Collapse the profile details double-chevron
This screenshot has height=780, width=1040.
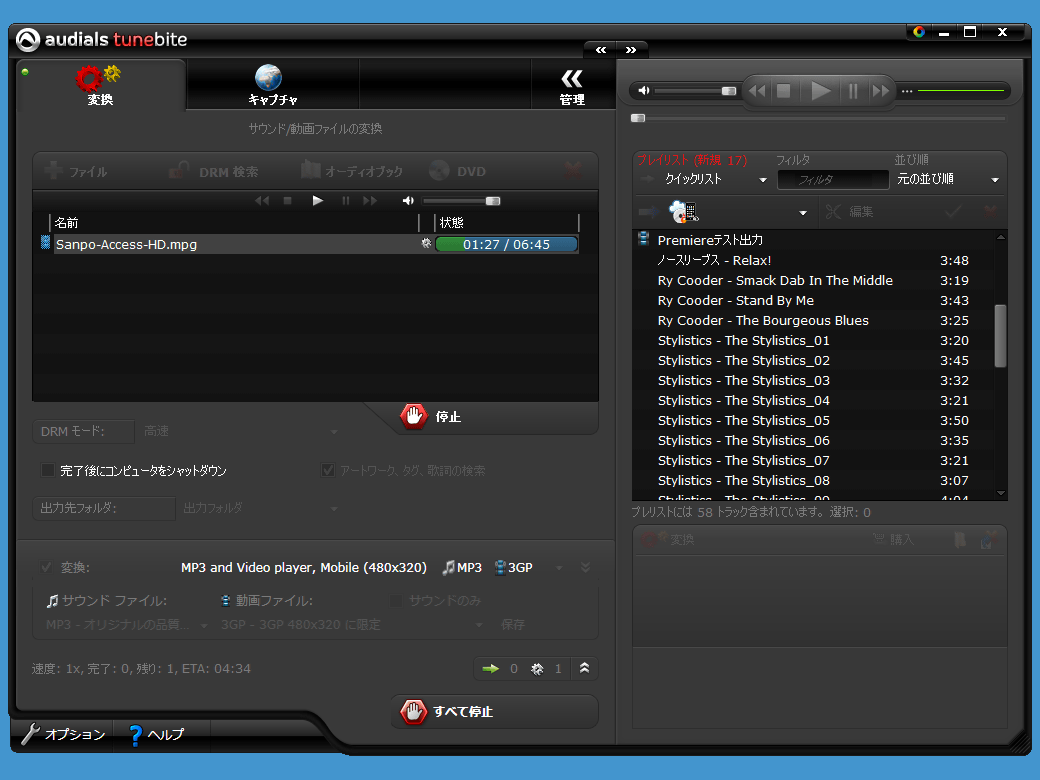(585, 567)
